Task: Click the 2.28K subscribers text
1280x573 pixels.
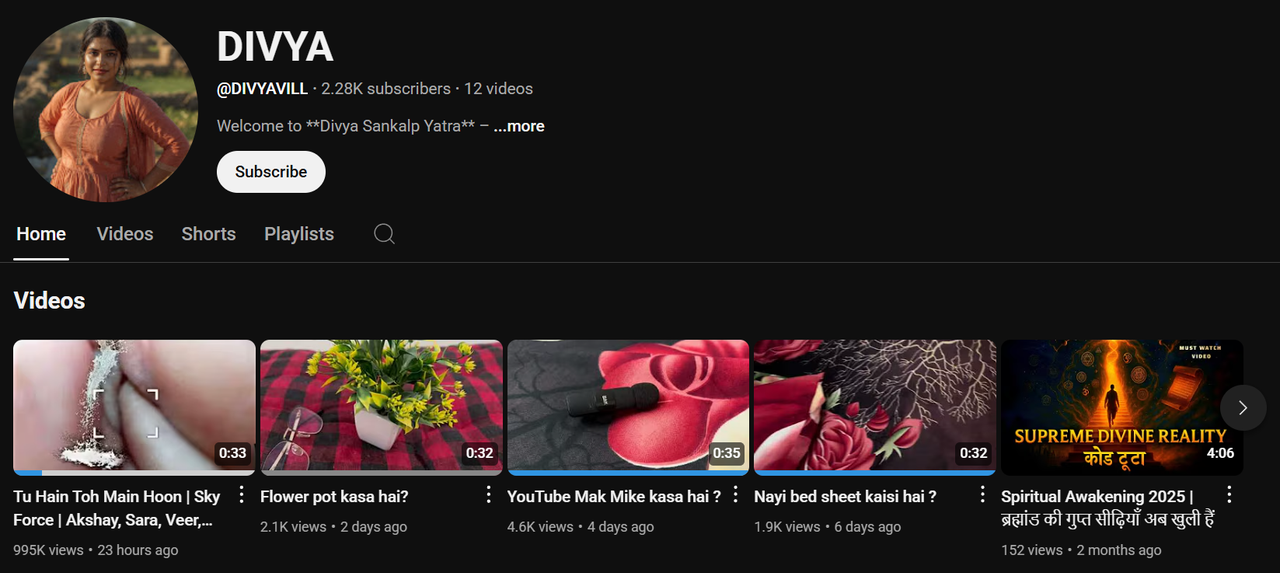Action: 386,89
